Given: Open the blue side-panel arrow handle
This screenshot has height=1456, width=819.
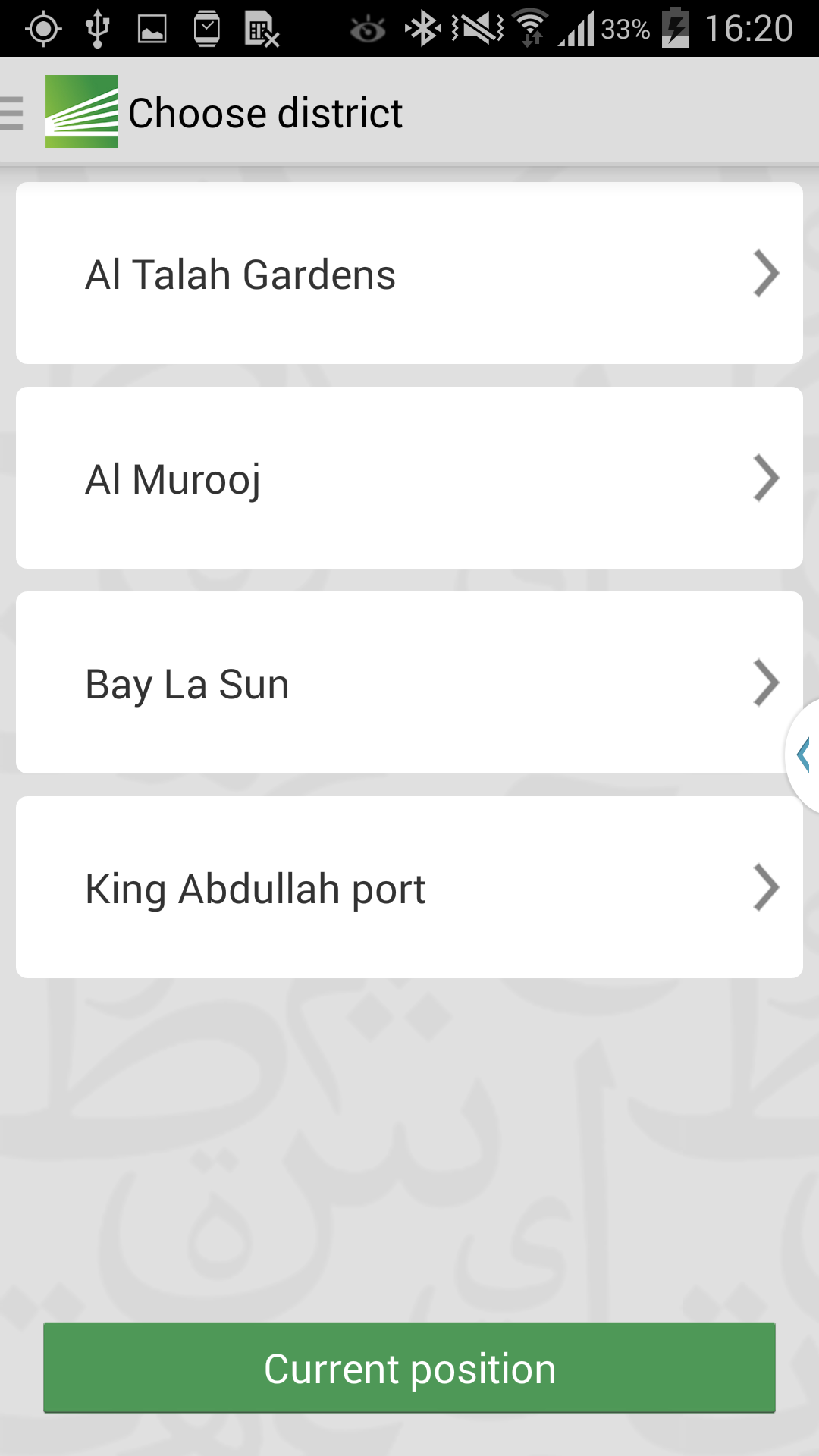Looking at the screenshot, I should pos(803,755).
